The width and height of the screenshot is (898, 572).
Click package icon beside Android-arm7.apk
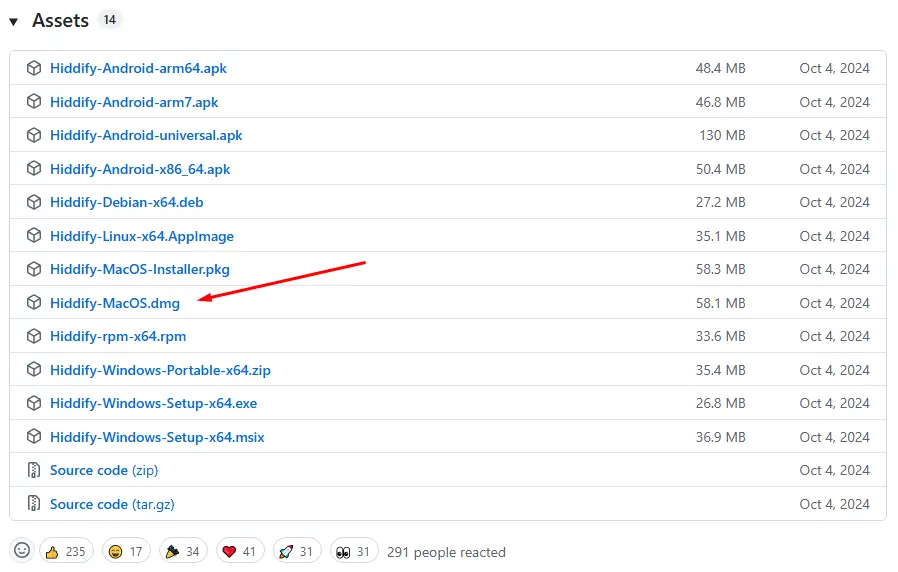(34, 102)
